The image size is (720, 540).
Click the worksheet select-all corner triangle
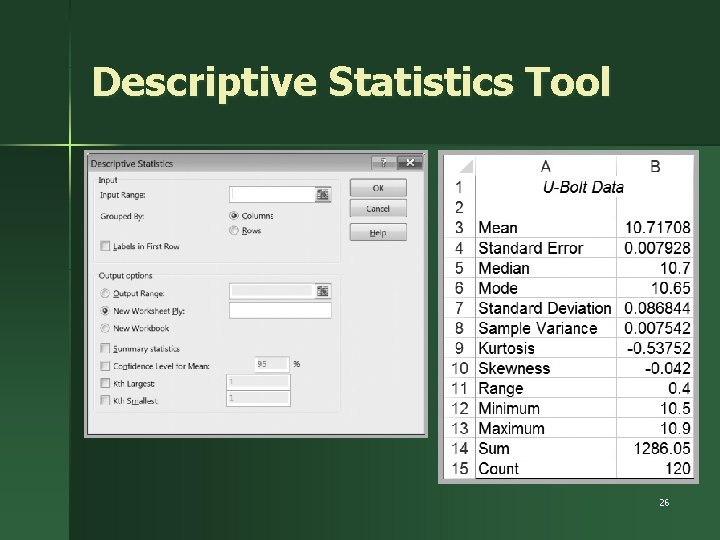pyautogui.click(x=466, y=166)
